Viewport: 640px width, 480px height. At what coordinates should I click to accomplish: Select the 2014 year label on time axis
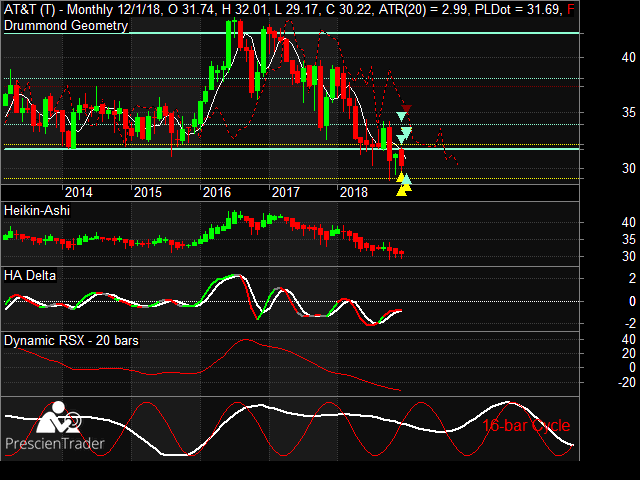pyautogui.click(x=79, y=192)
